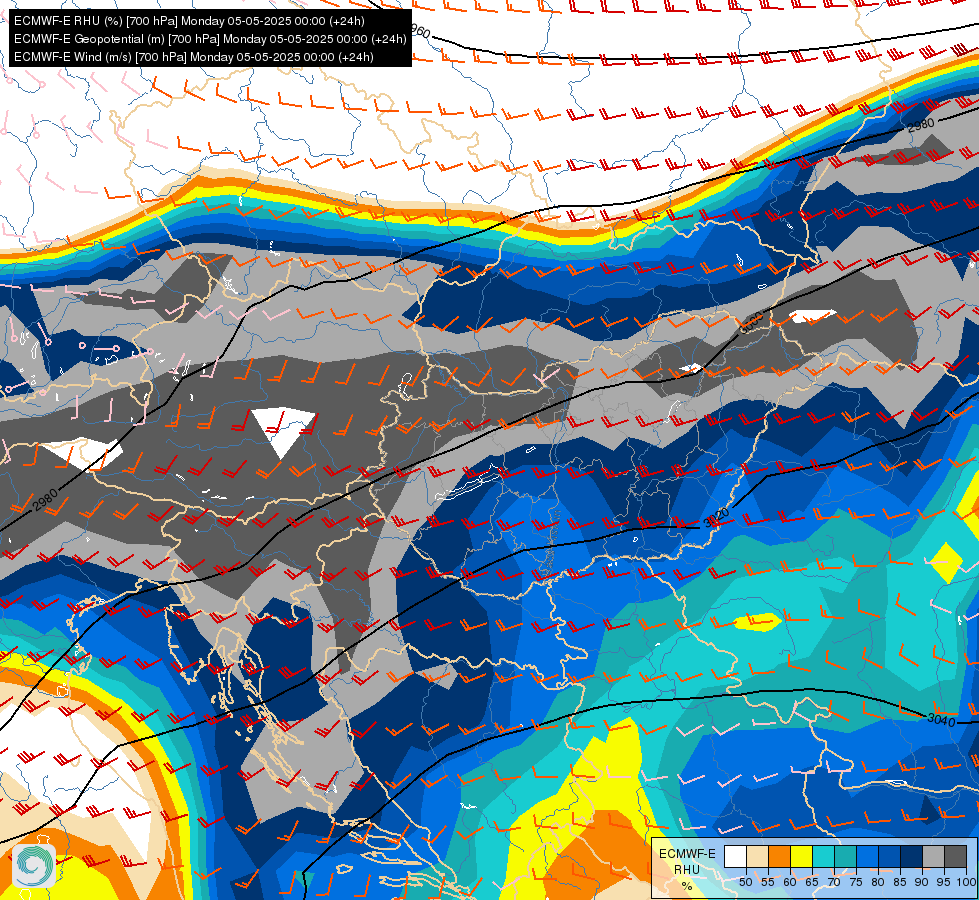Viewport: 979px width, 900px height.
Task: Click the legend value 95
Action: 943,882
